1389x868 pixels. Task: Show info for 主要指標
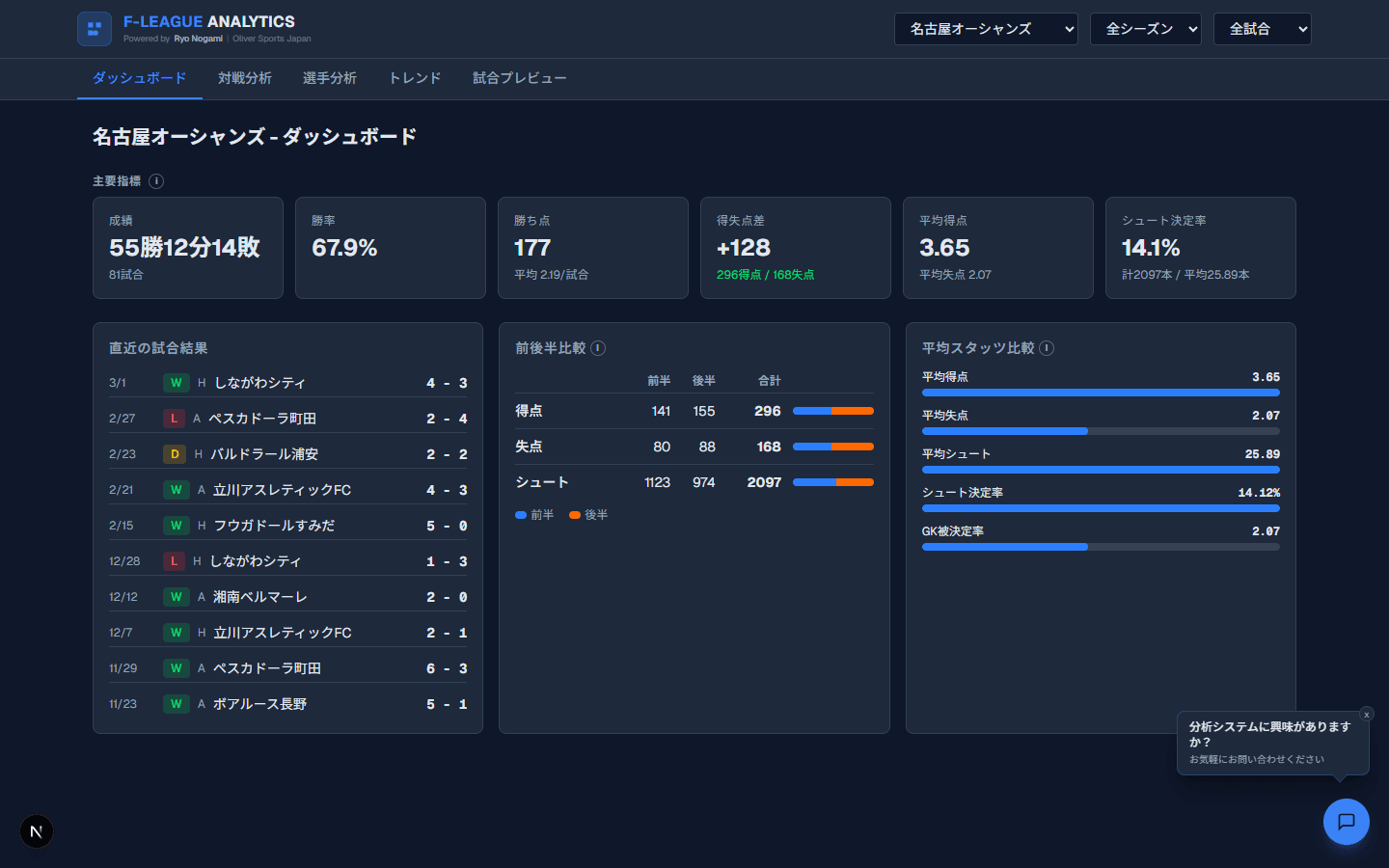(156, 181)
